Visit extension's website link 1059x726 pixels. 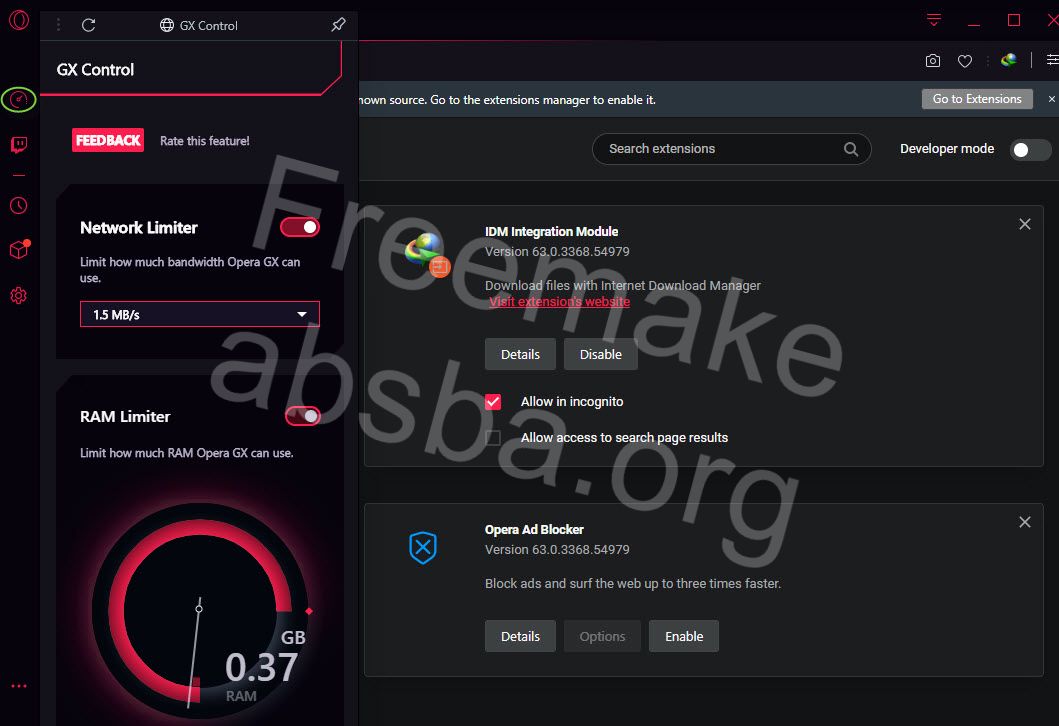coord(559,301)
